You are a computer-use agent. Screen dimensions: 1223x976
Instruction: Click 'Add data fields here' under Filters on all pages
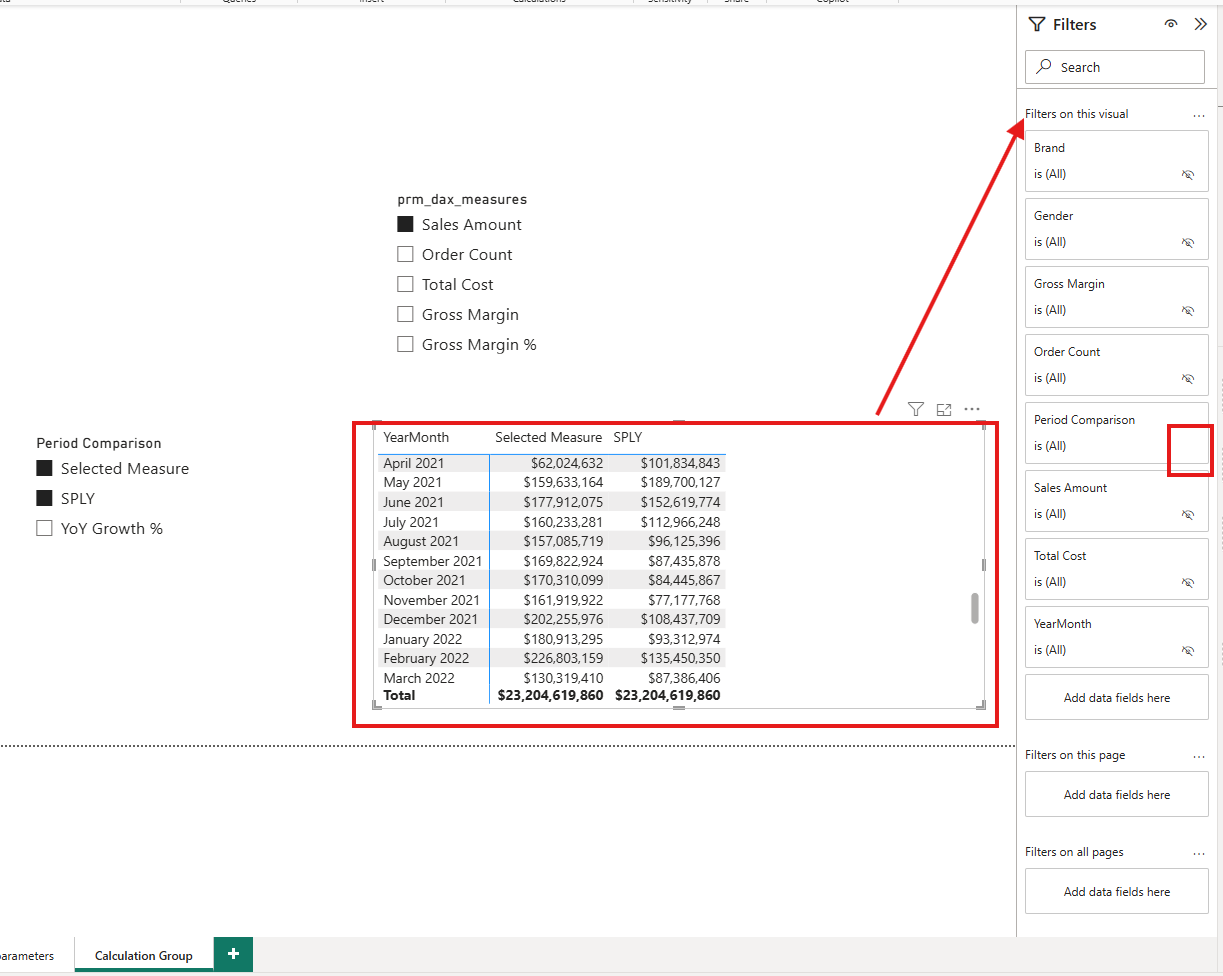[1117, 892]
